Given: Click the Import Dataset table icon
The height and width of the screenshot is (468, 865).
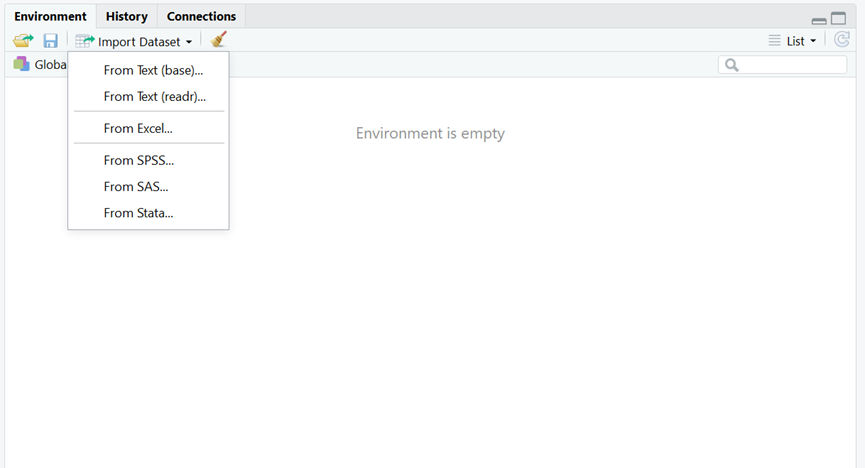Looking at the screenshot, I should (84, 41).
